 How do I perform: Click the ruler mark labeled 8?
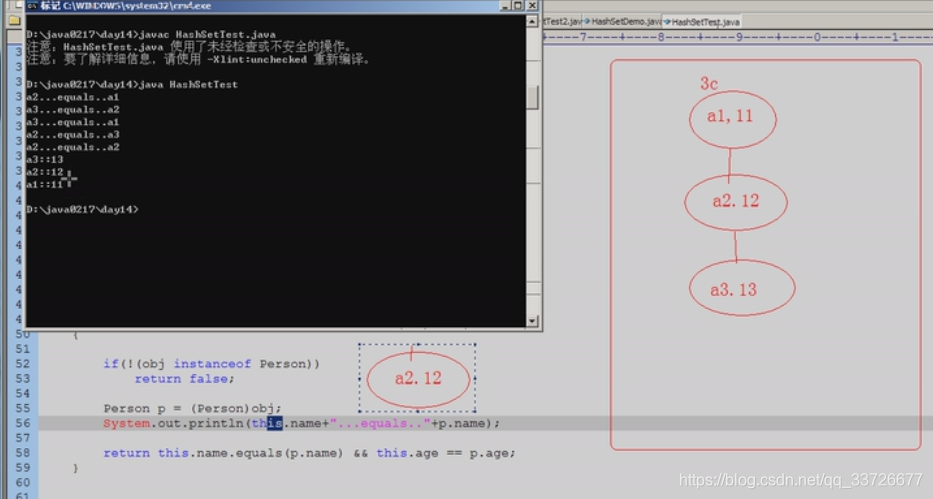point(661,37)
